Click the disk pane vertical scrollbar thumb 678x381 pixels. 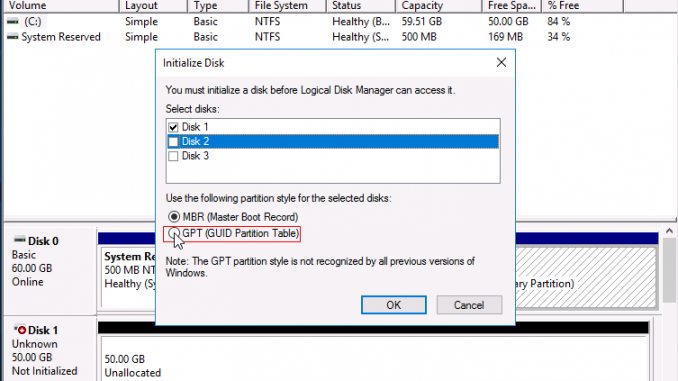(669, 270)
